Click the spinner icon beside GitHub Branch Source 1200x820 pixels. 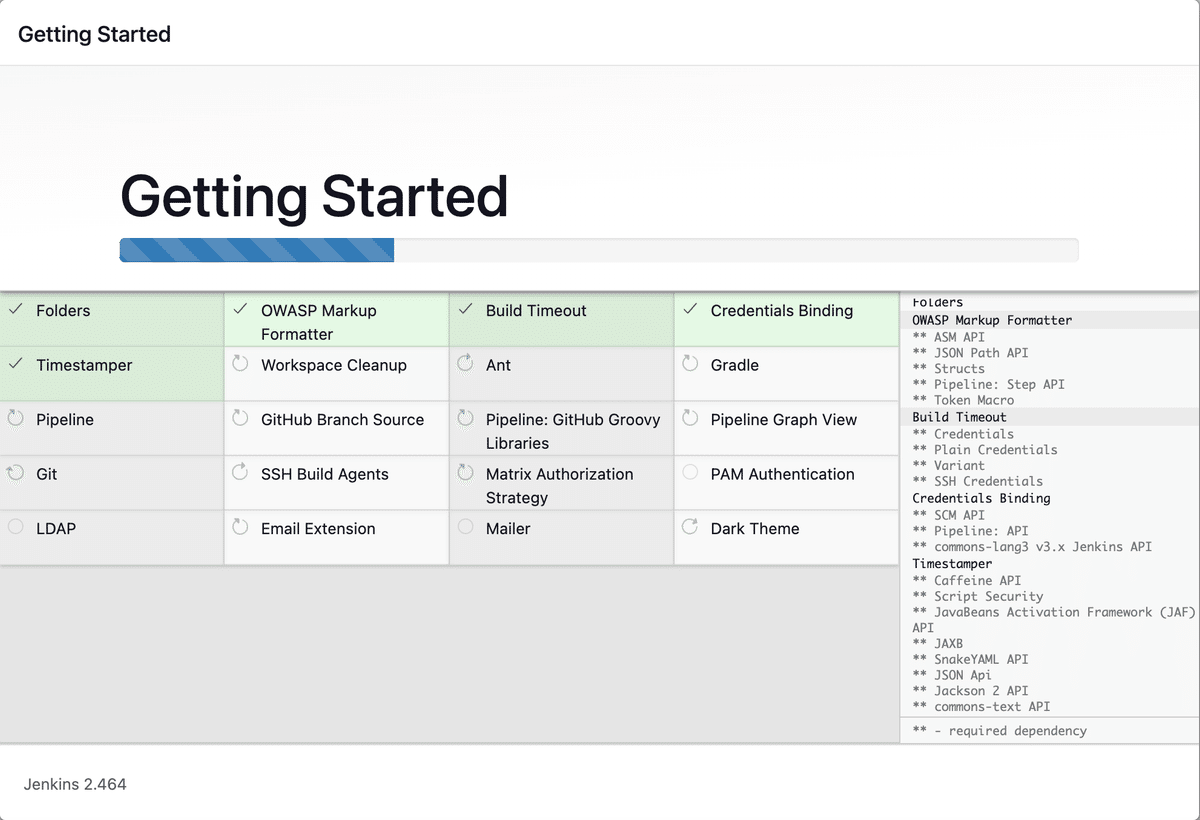click(x=240, y=417)
